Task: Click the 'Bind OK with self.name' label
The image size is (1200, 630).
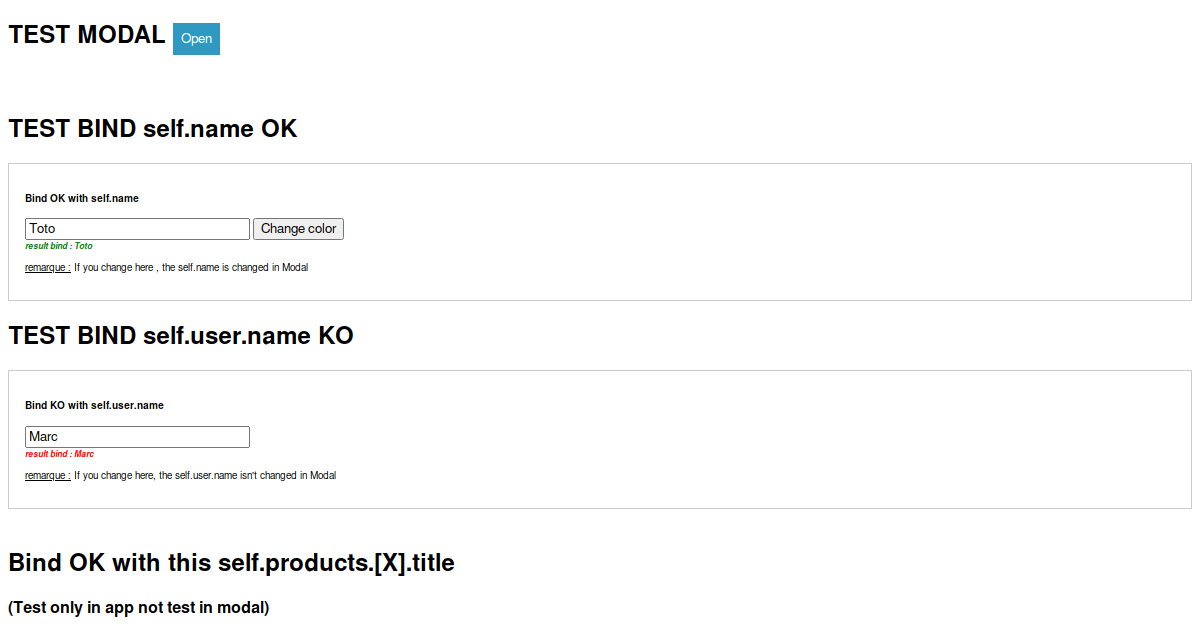Action: click(82, 199)
